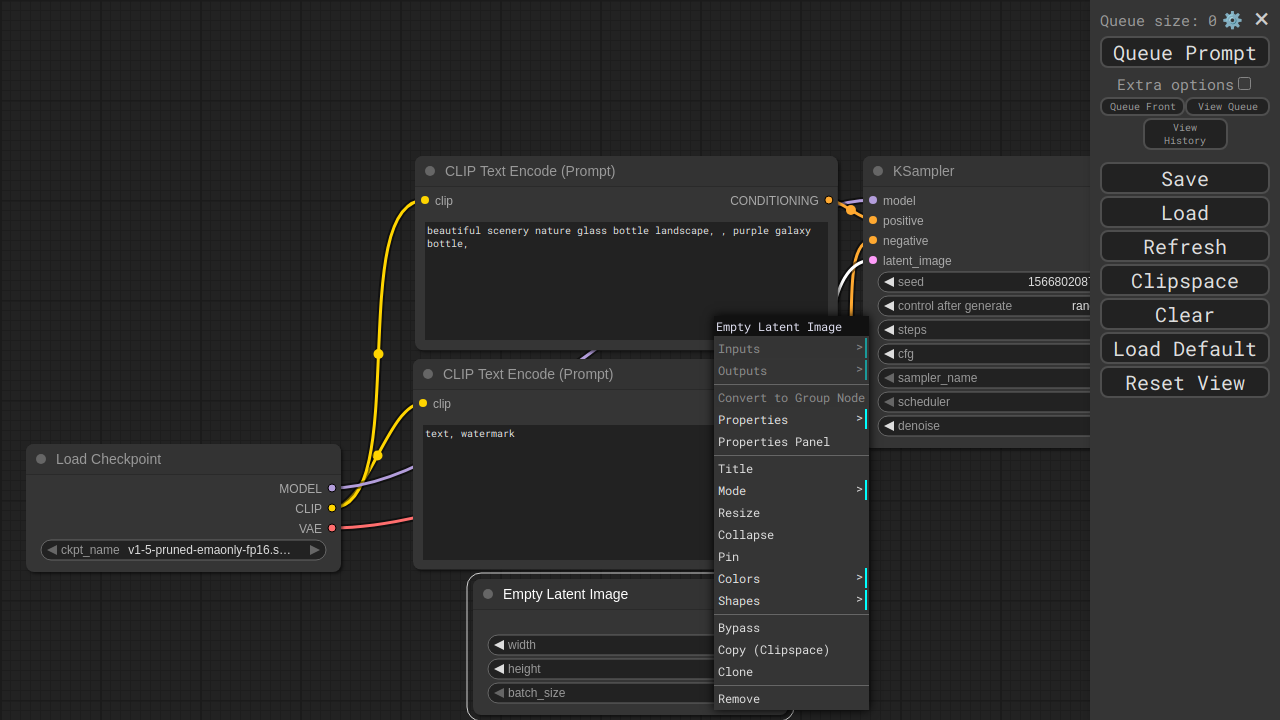Collapse the Load Checkpoint node dot
The height and width of the screenshot is (720, 1280).
click(41, 459)
